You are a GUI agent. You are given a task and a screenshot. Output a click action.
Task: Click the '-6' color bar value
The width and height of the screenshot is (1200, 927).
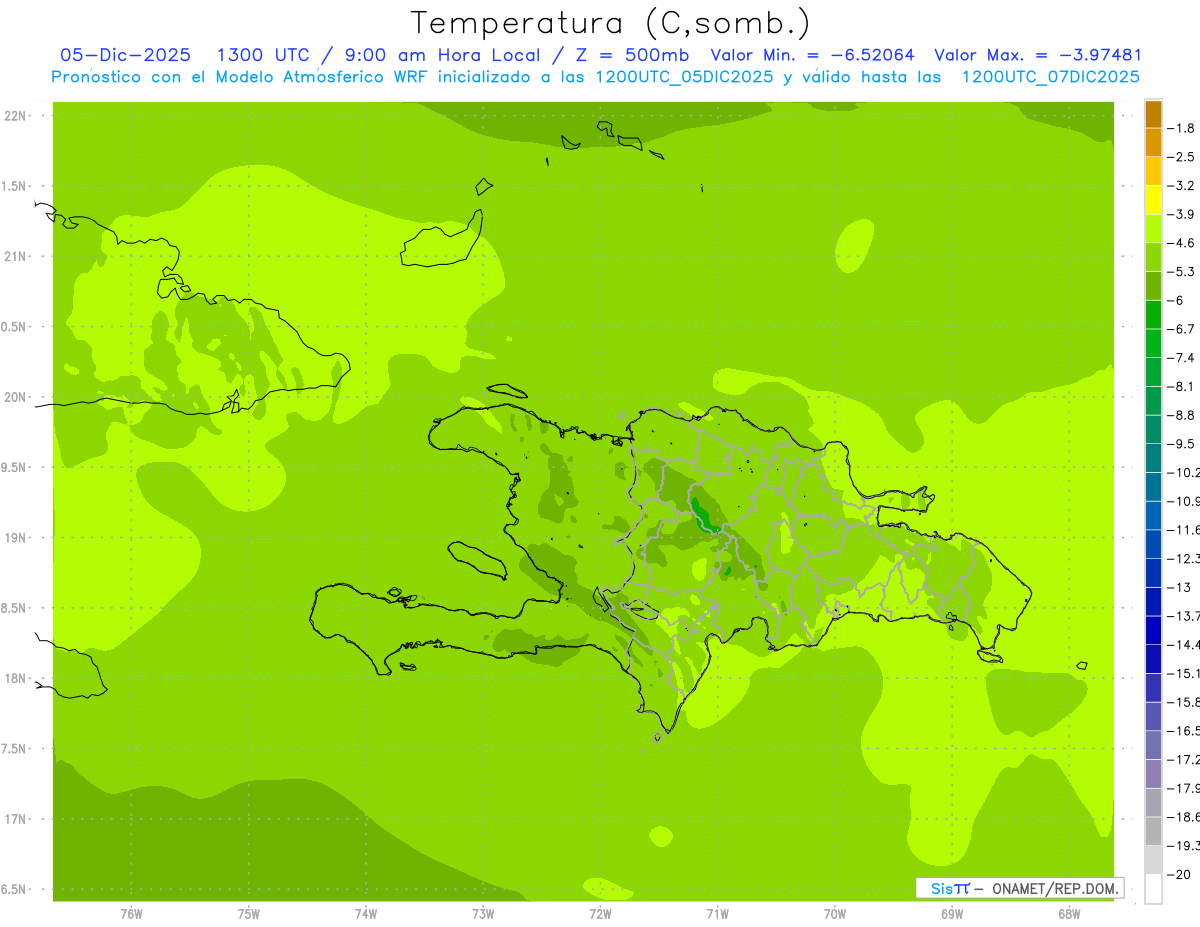[1177, 300]
